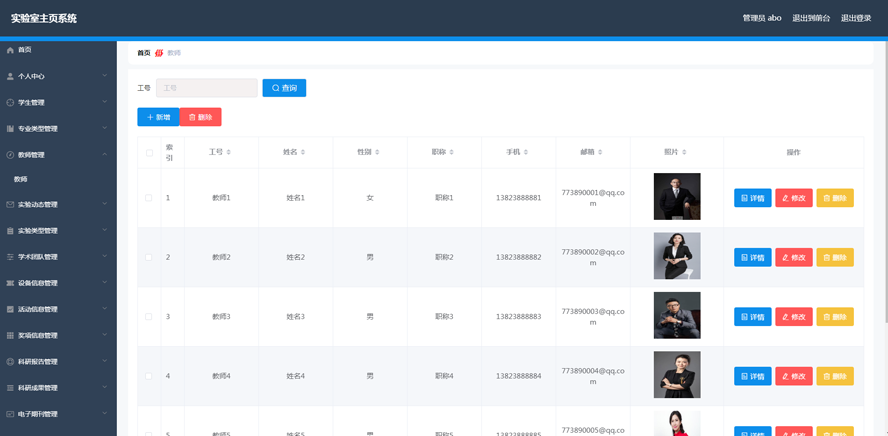
Task: Click the envelope icon beside 实验动态管理
Action: point(10,204)
